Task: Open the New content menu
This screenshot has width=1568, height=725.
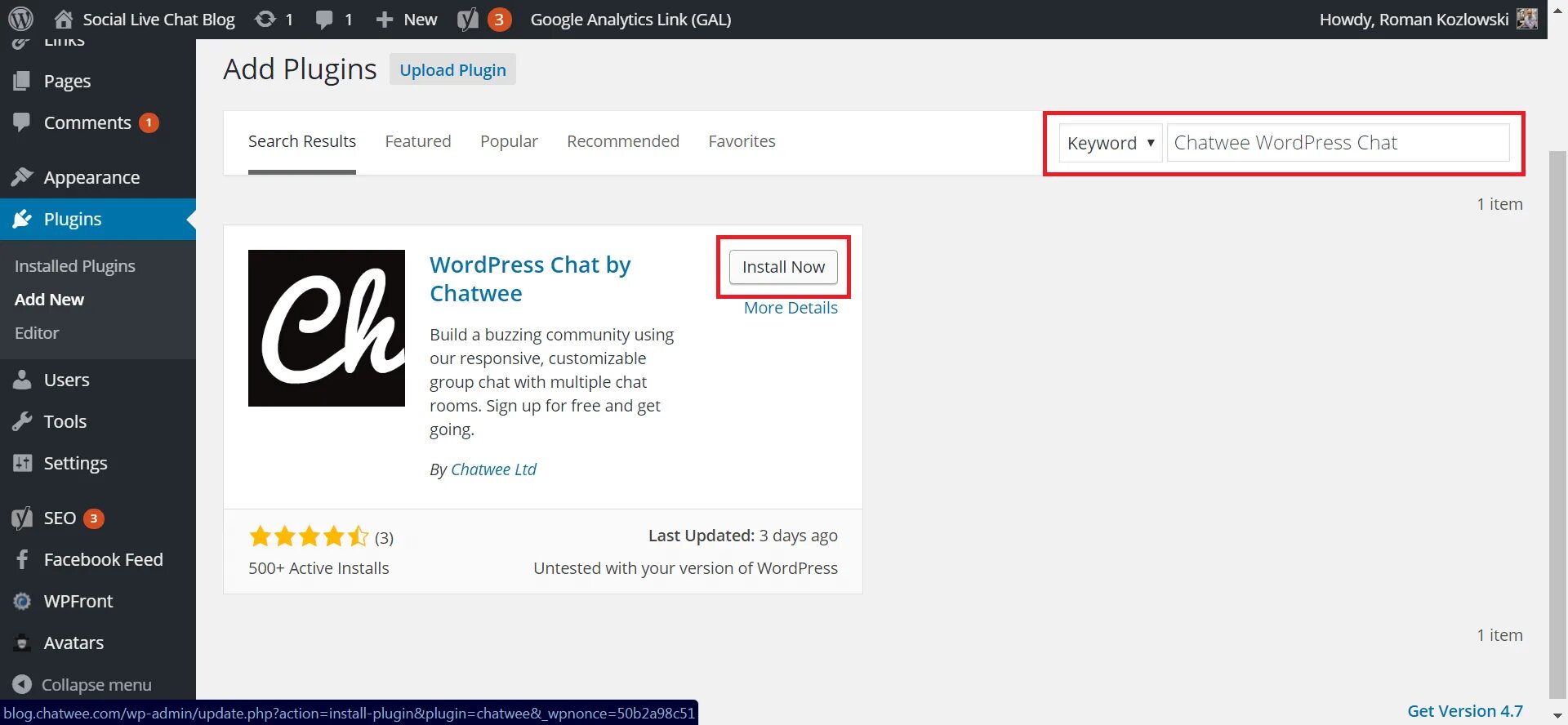Action: [x=407, y=19]
